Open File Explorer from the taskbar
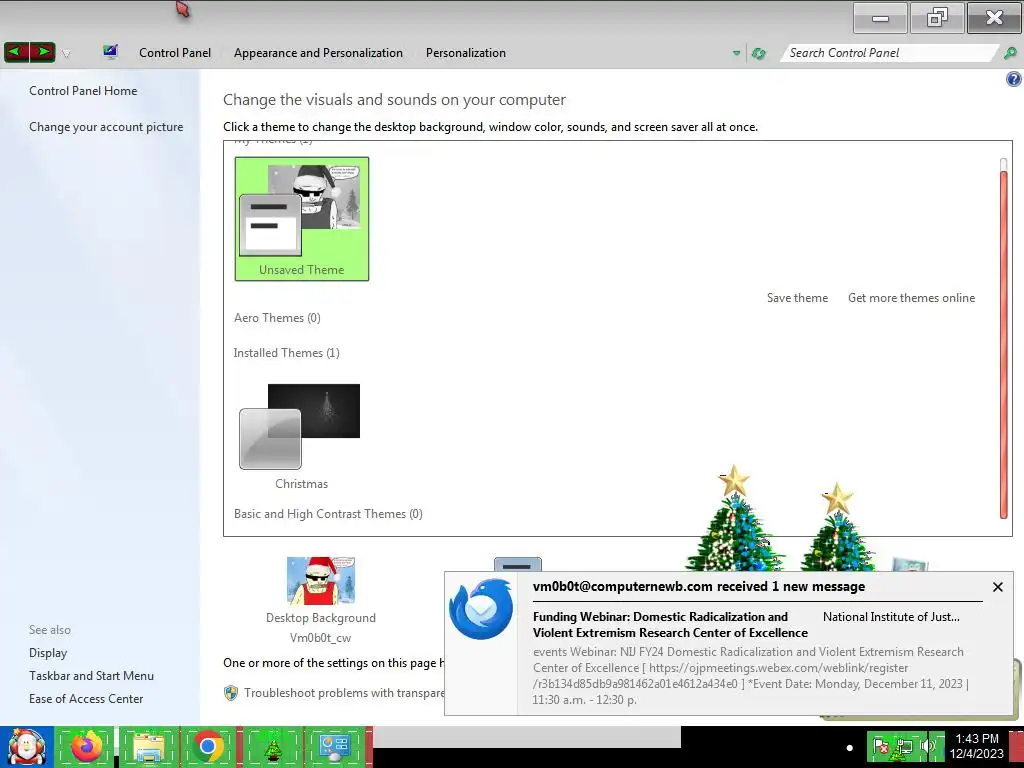The image size is (1024, 768). (x=148, y=747)
